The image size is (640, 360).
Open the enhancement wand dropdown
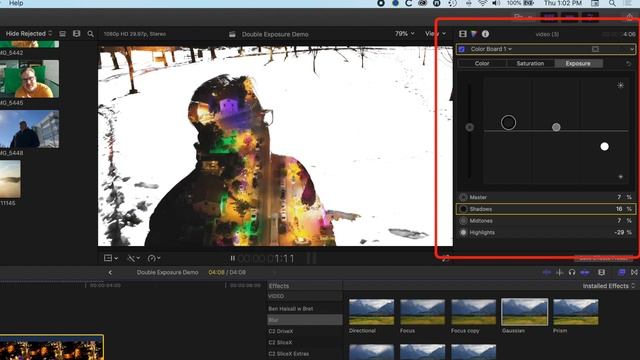click(133, 258)
